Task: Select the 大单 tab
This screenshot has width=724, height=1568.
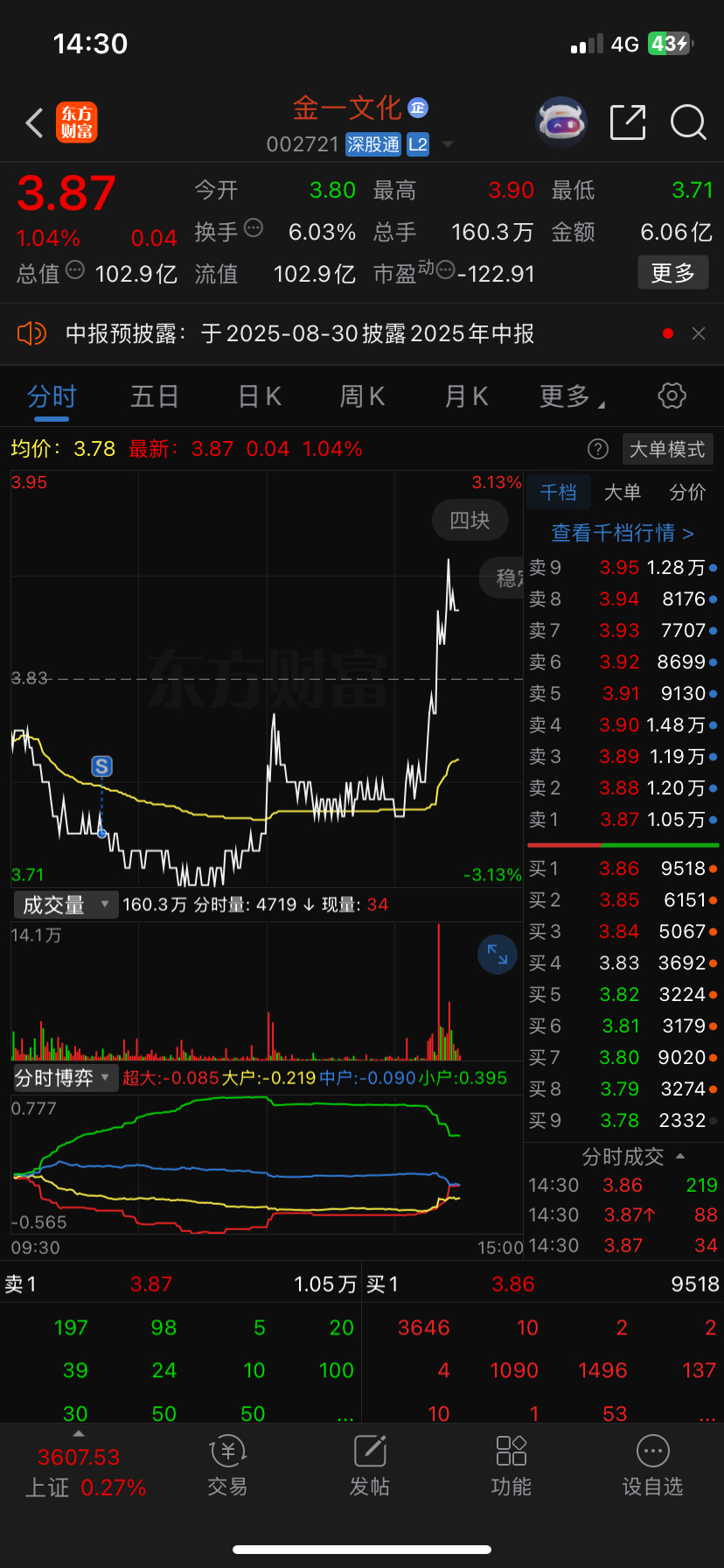Action: coord(623,492)
